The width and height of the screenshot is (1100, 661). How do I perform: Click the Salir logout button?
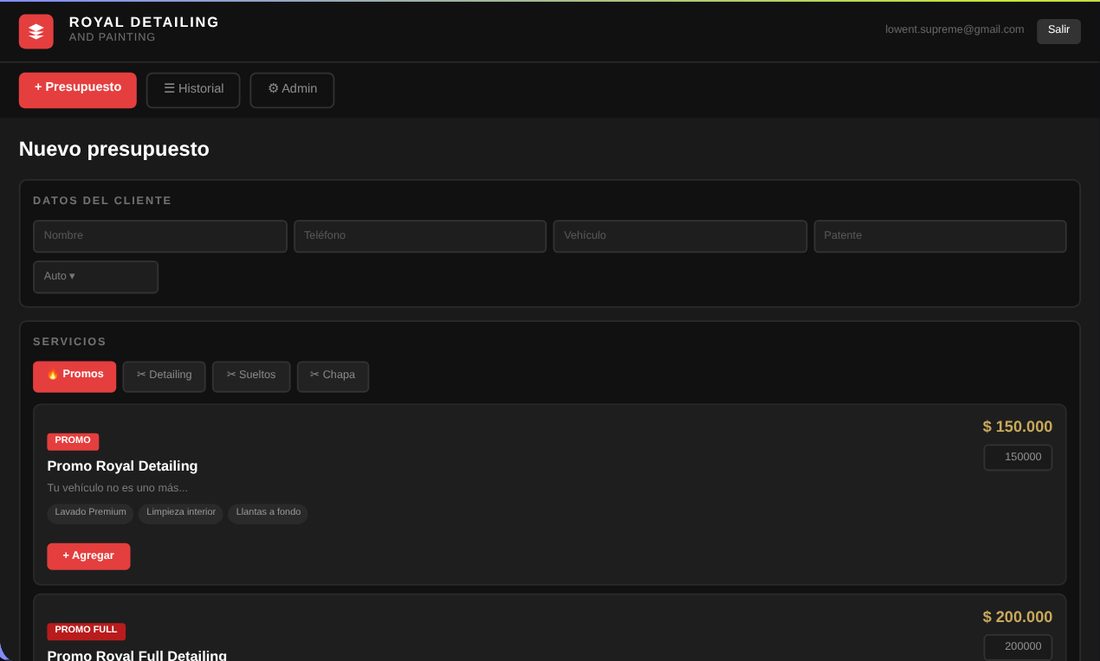pyautogui.click(x=1058, y=30)
